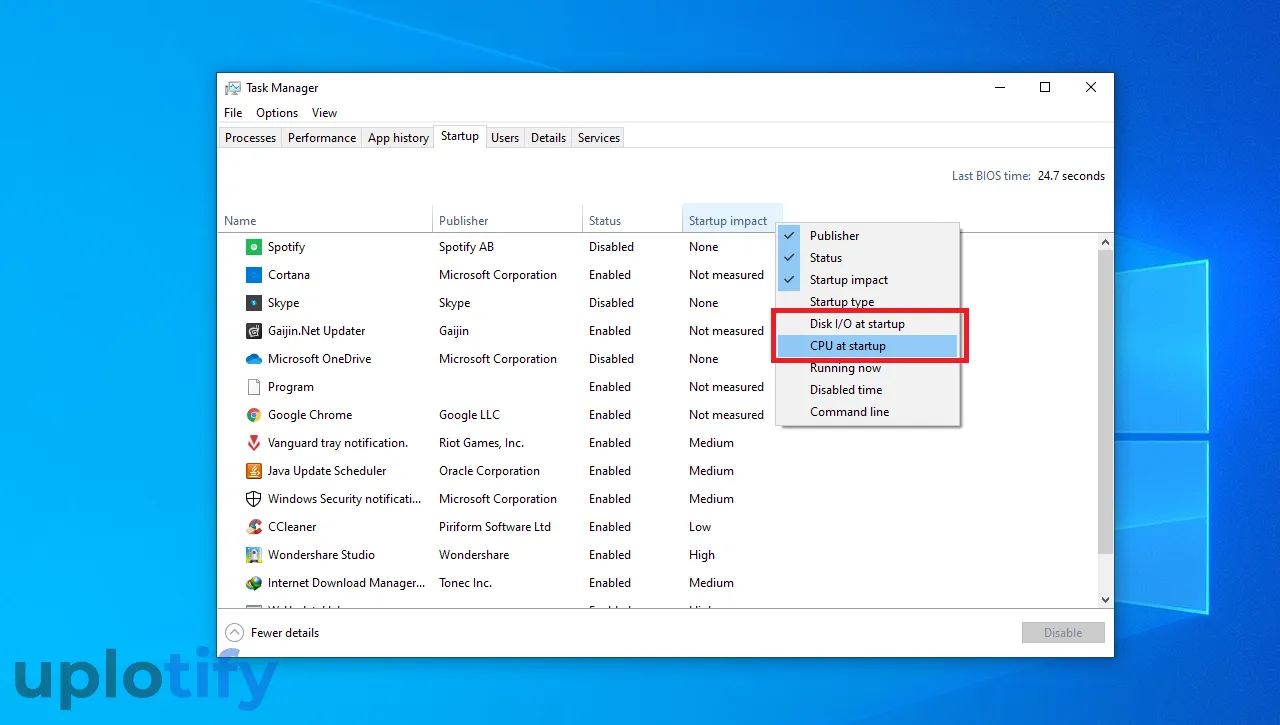Image resolution: width=1280 pixels, height=725 pixels.
Task: Open the File menu
Action: coord(233,113)
